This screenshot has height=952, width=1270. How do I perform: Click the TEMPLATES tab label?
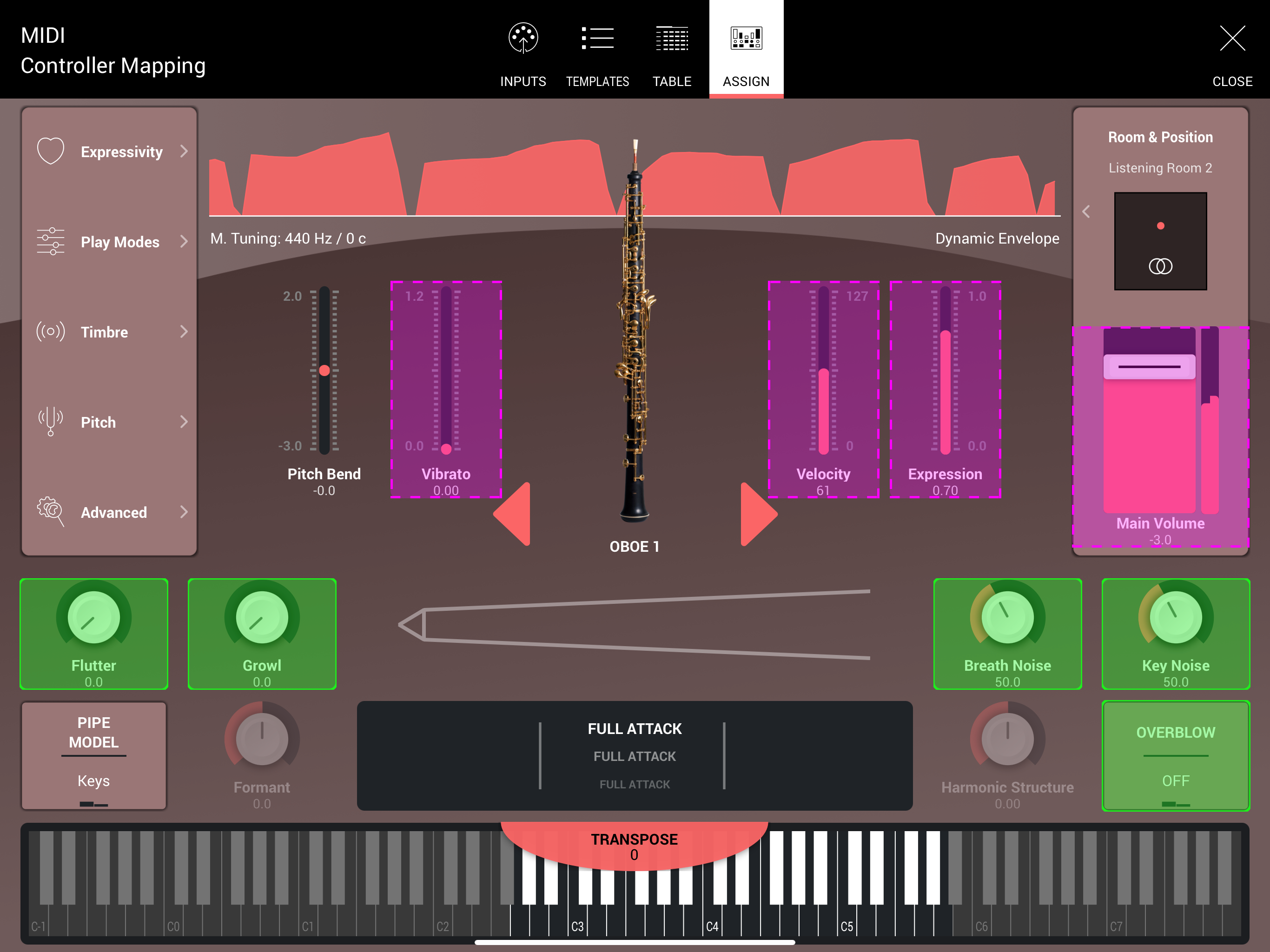597,81
